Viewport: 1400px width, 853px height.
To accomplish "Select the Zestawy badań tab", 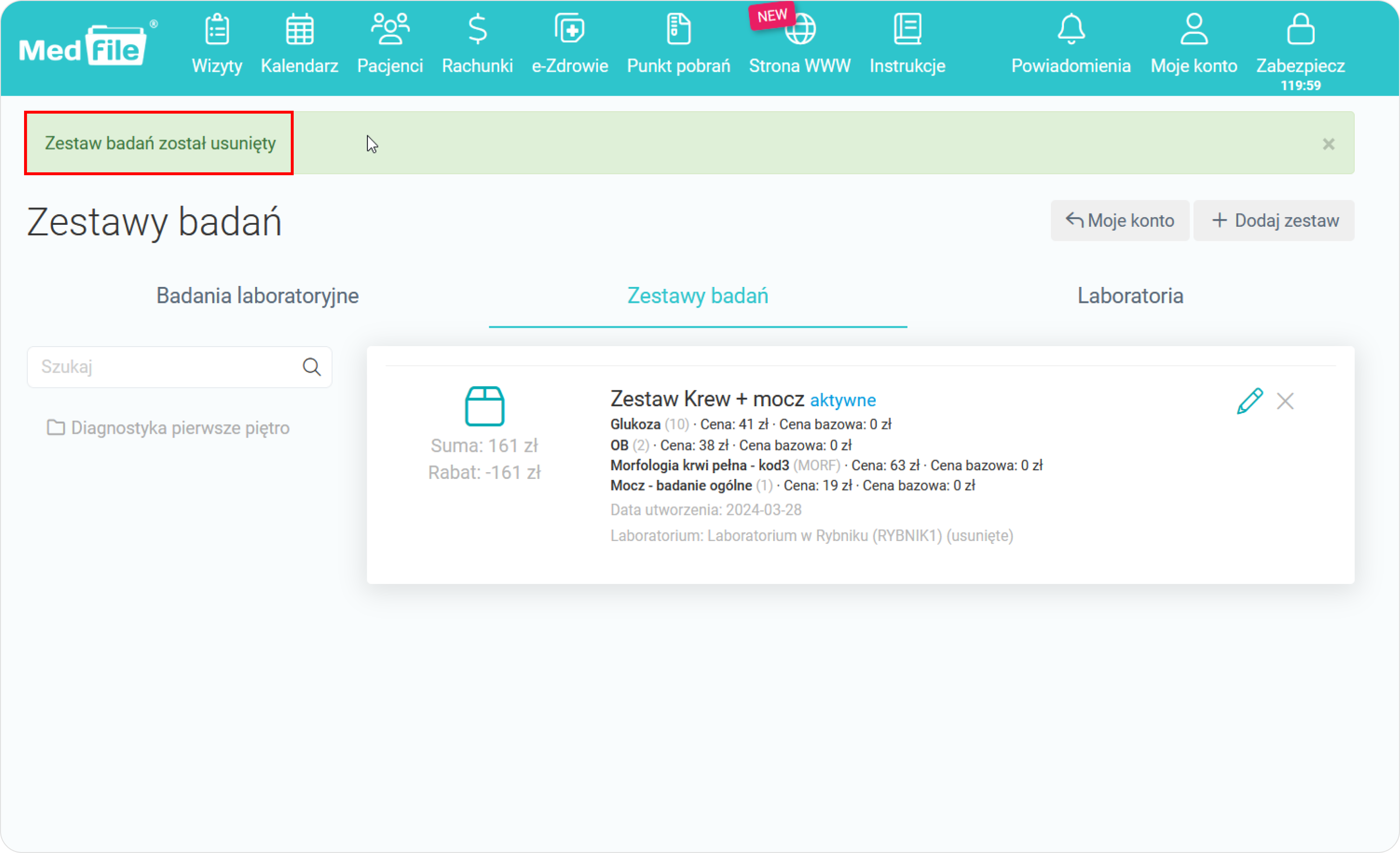I will pos(698,296).
